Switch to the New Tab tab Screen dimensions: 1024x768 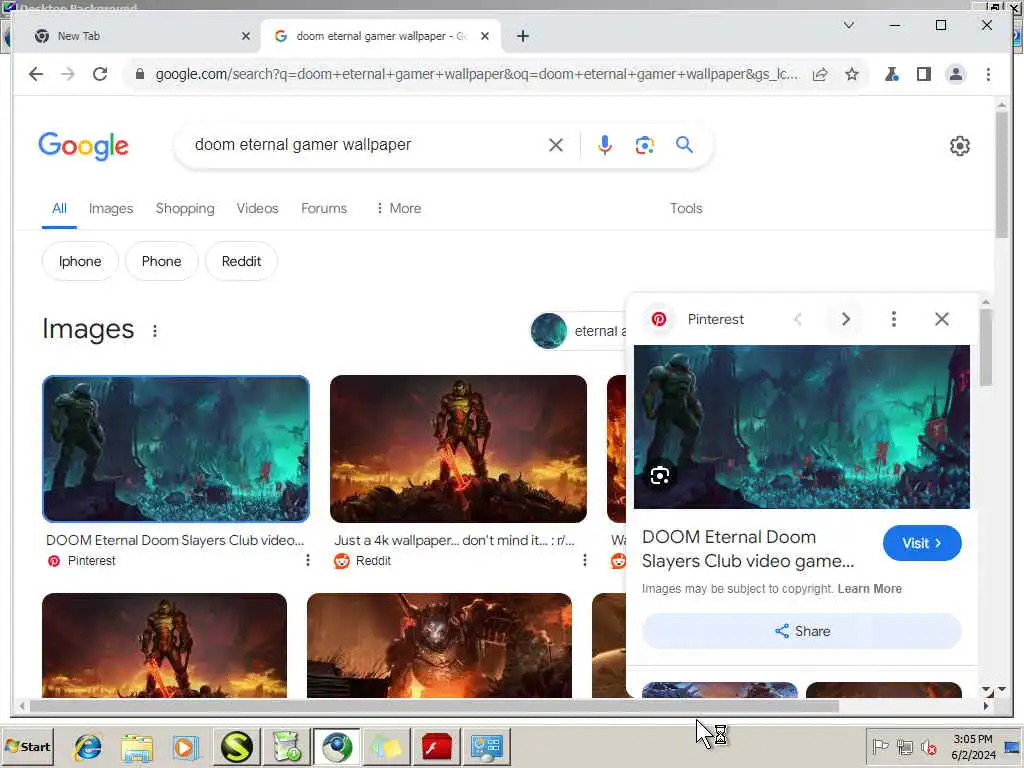tap(140, 36)
